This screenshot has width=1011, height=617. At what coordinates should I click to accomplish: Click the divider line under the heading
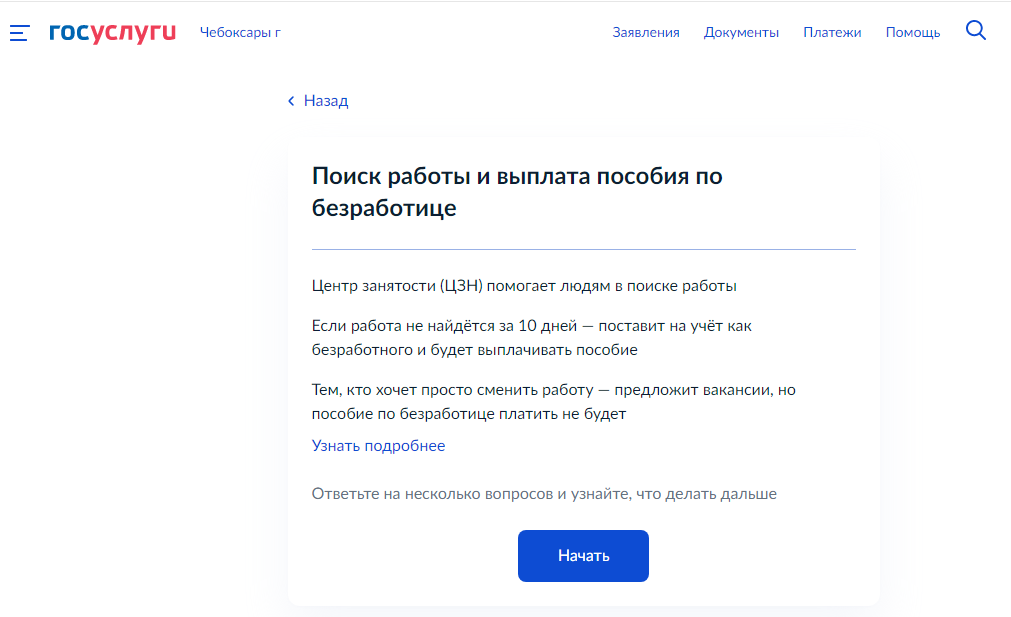(583, 249)
